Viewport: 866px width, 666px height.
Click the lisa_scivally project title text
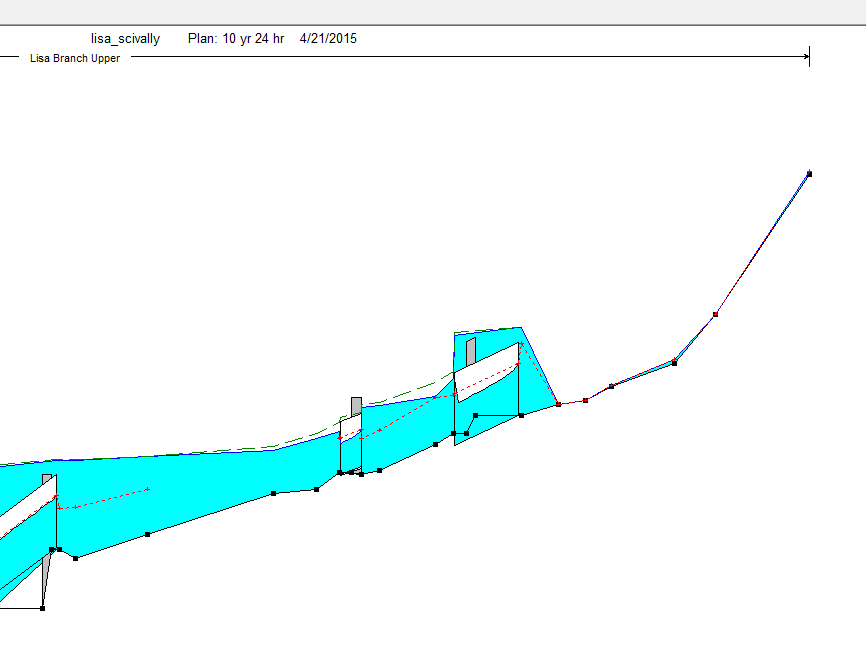click(125, 39)
